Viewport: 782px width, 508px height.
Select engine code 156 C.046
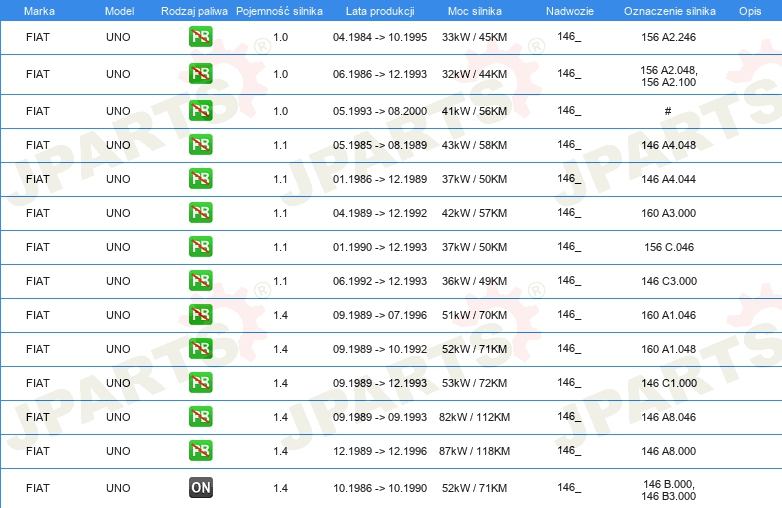tap(669, 247)
